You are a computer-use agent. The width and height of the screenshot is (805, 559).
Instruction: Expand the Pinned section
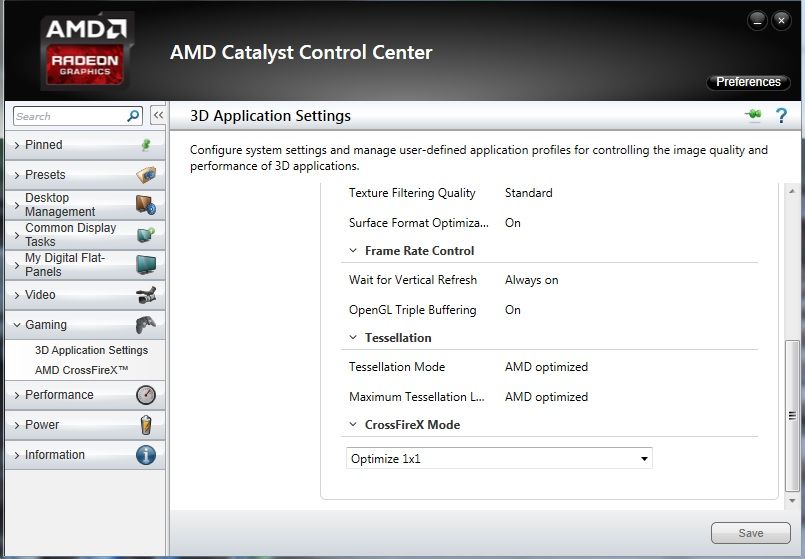coord(17,145)
